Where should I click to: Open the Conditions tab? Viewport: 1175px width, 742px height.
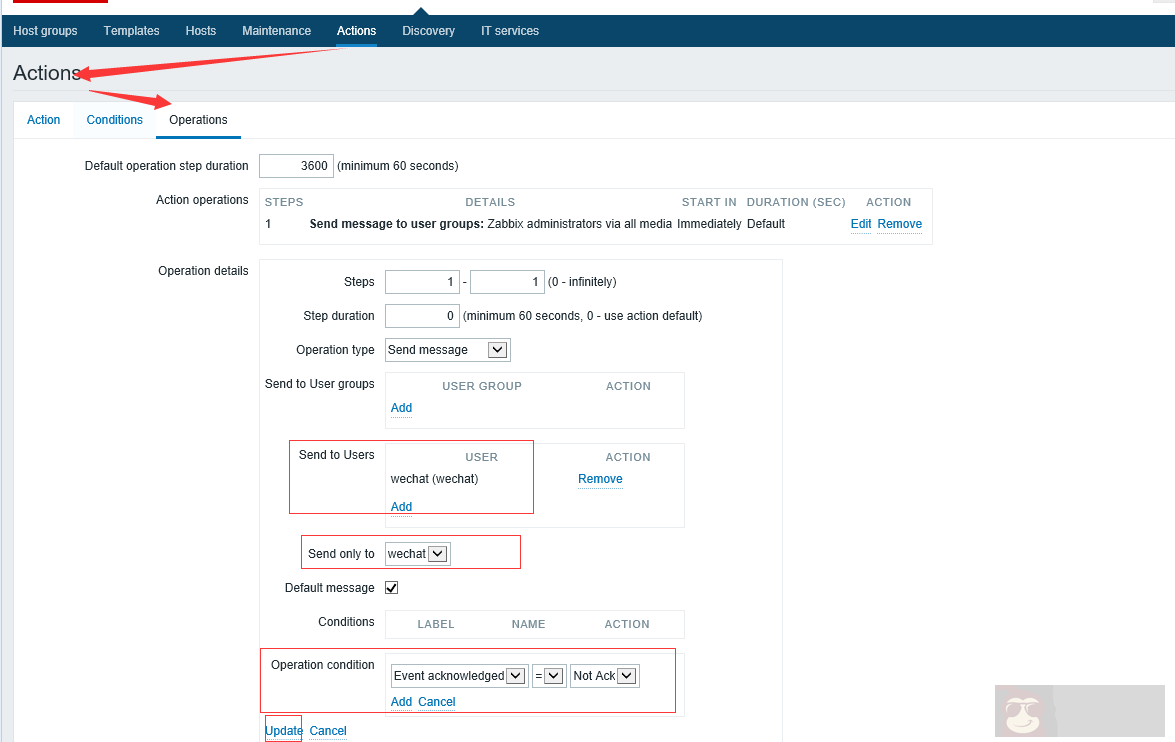(x=114, y=119)
